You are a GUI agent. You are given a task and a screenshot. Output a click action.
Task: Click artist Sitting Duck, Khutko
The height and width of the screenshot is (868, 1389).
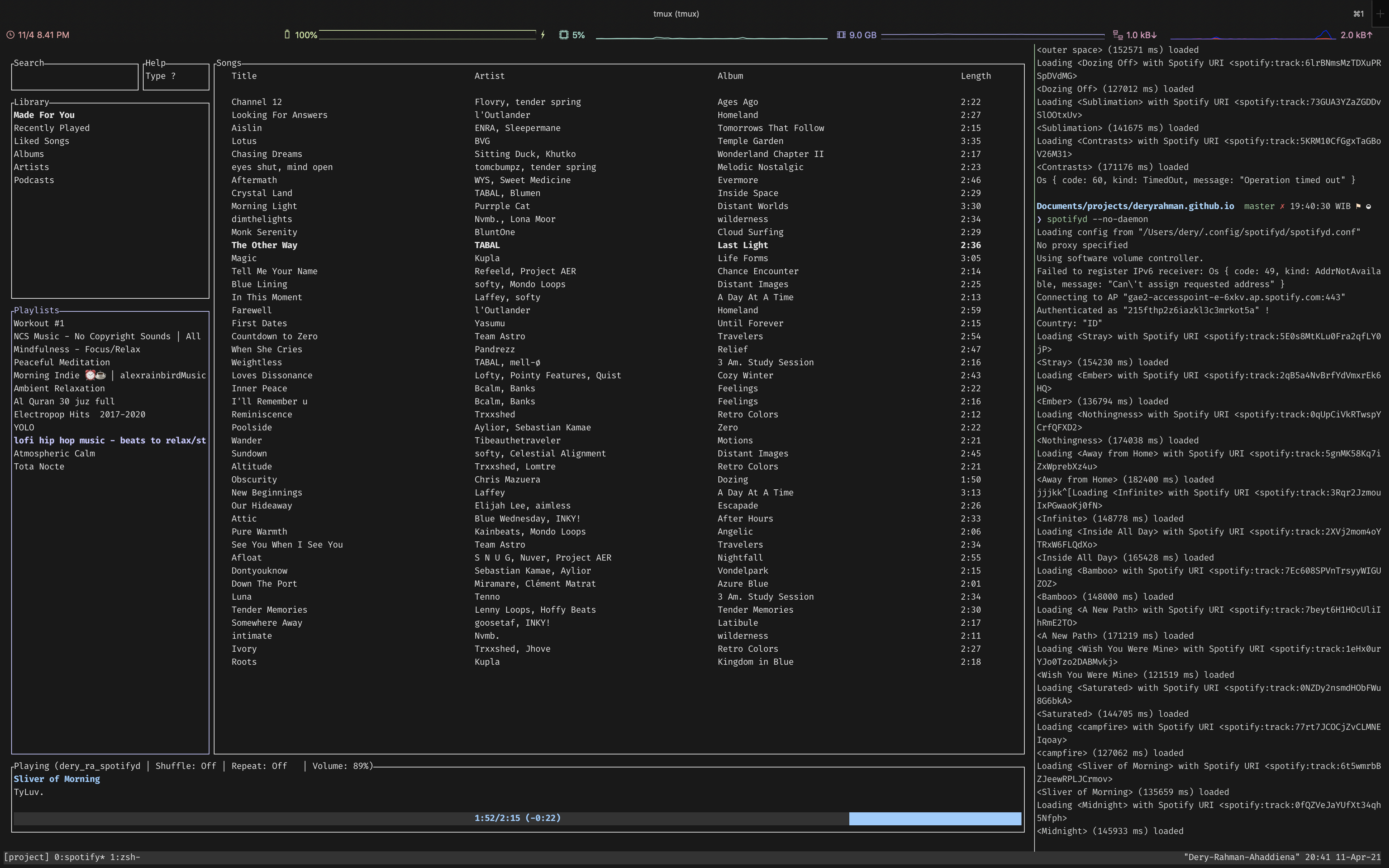525,154
